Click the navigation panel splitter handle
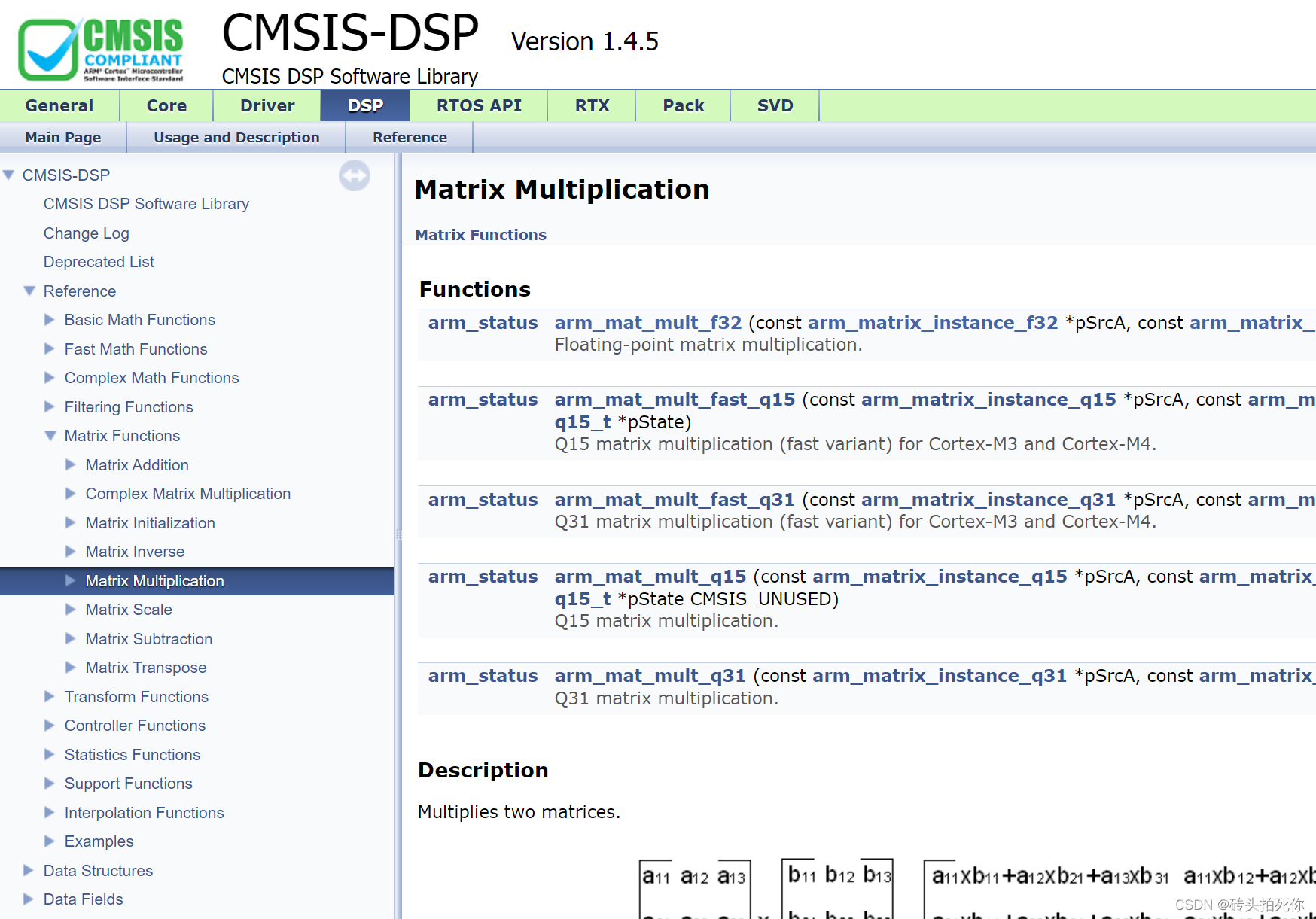Screen dimensions: 1316x919 (398, 535)
